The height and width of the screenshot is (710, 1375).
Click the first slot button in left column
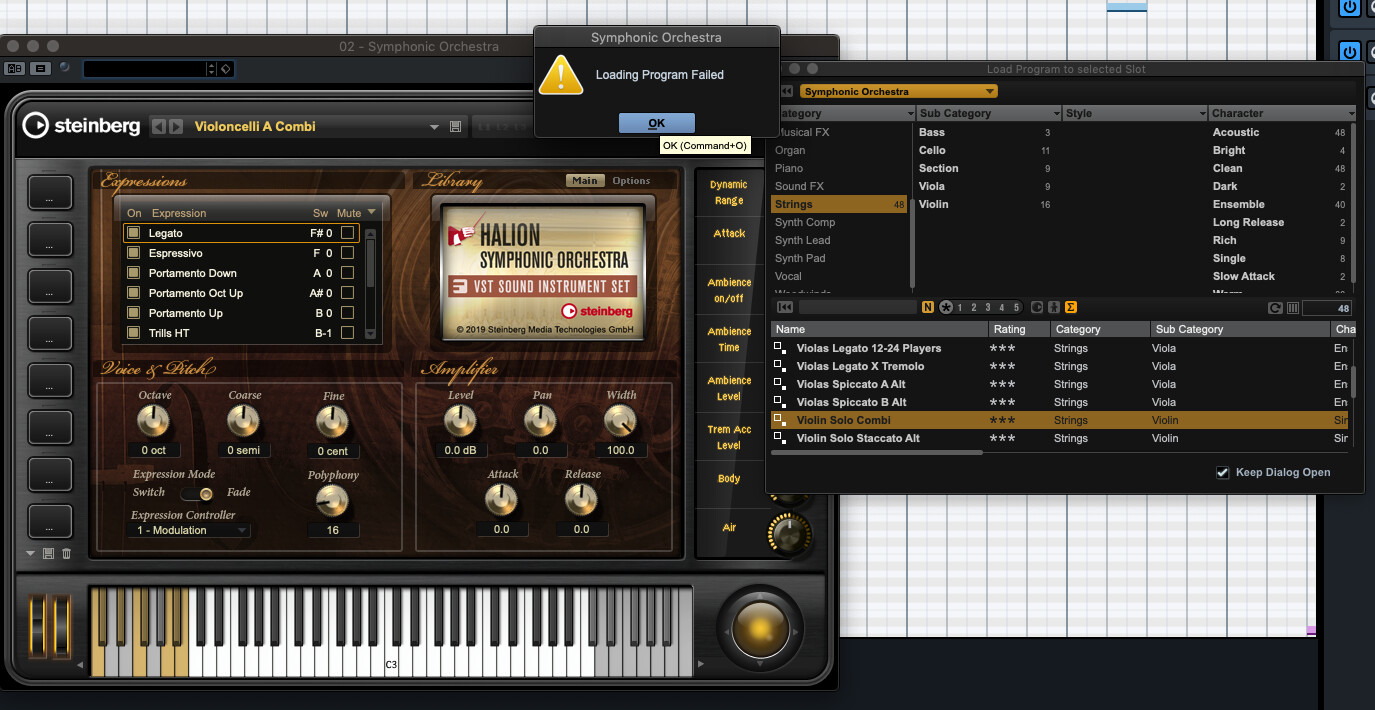pos(50,192)
